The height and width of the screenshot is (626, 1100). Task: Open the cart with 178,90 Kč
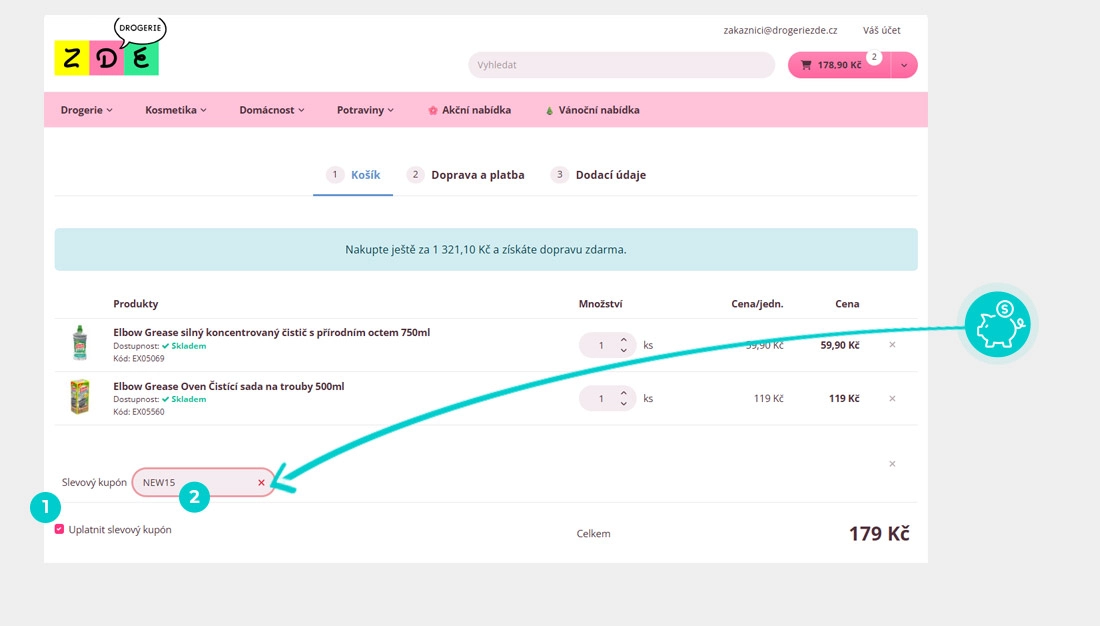[x=838, y=65]
